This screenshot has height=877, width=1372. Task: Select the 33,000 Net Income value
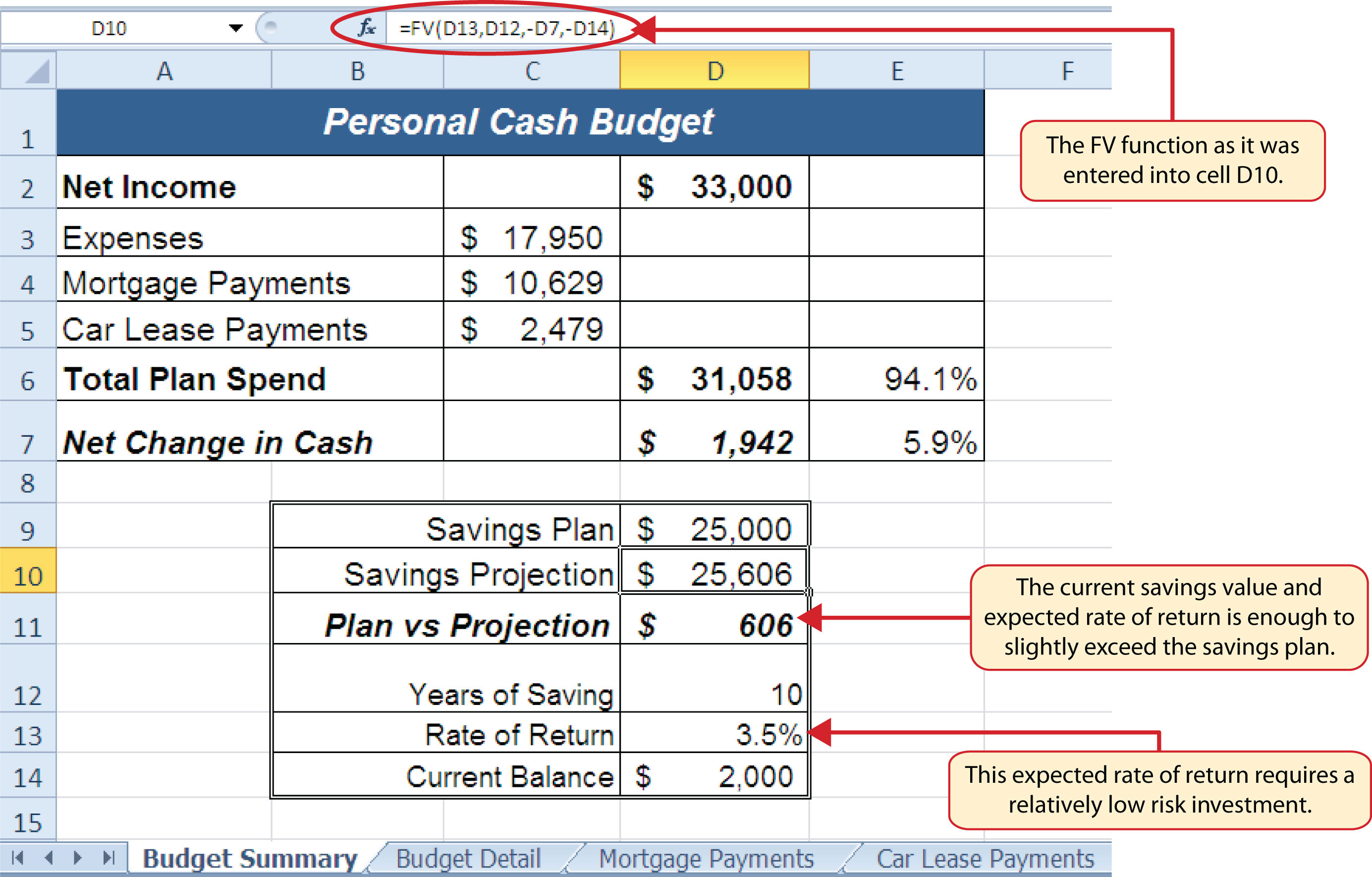click(714, 182)
